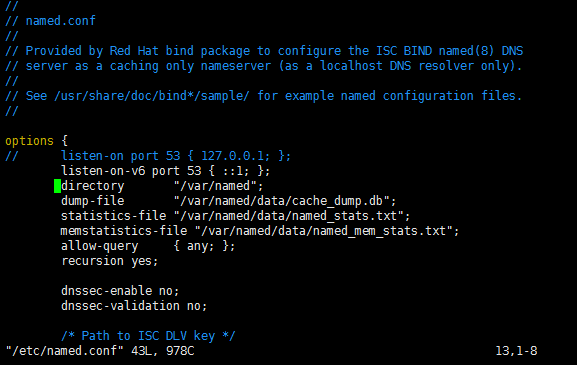577x365 pixels.
Task: Click the dump-file option name
Action: (93, 201)
